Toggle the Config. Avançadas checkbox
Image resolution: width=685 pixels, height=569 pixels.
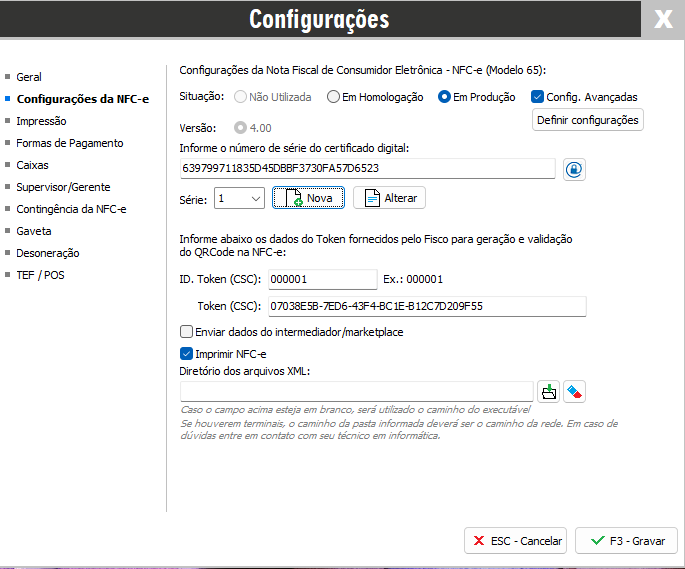point(537,97)
